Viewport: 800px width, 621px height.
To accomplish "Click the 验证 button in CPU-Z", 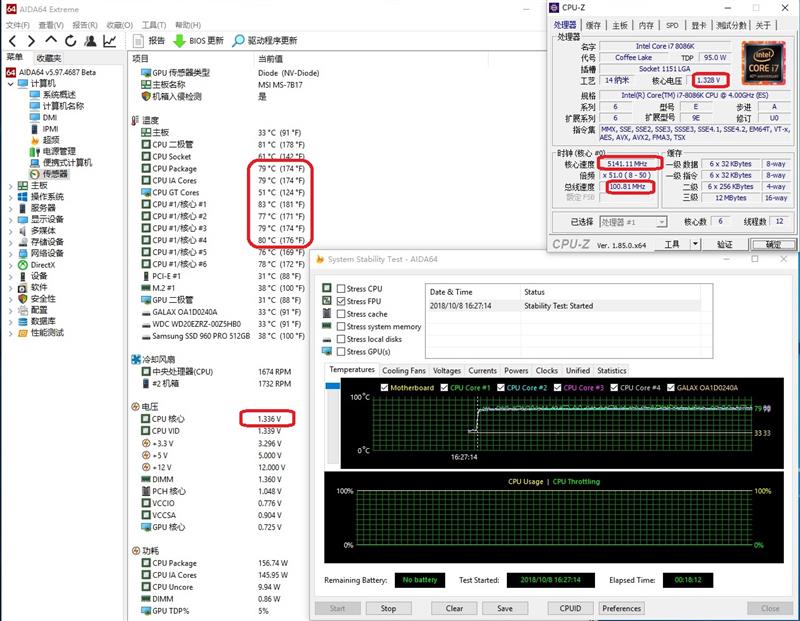I will click(x=724, y=244).
